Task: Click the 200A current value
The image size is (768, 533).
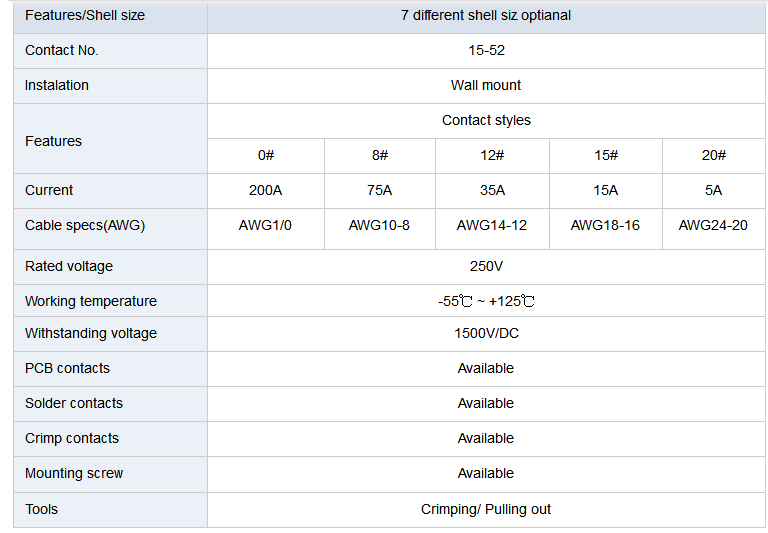Action: 266,191
